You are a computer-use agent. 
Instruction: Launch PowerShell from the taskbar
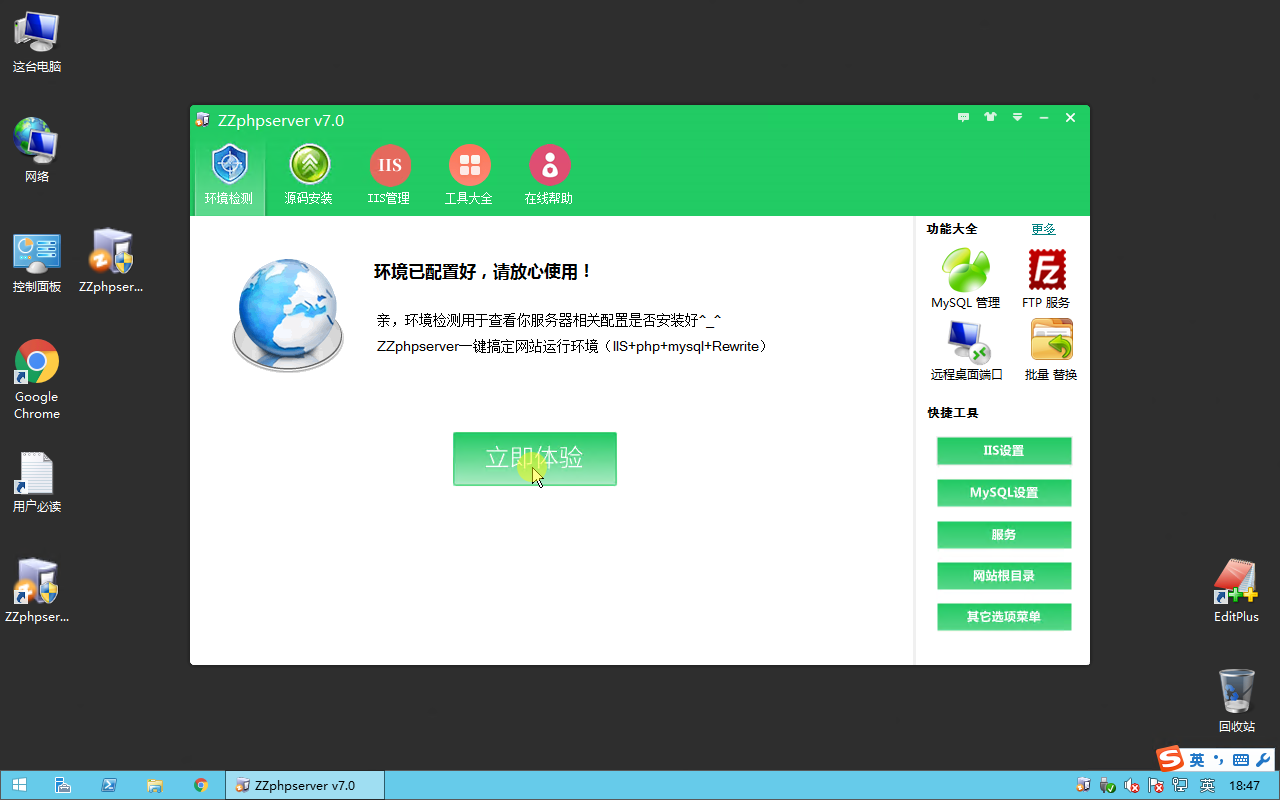[x=109, y=786]
